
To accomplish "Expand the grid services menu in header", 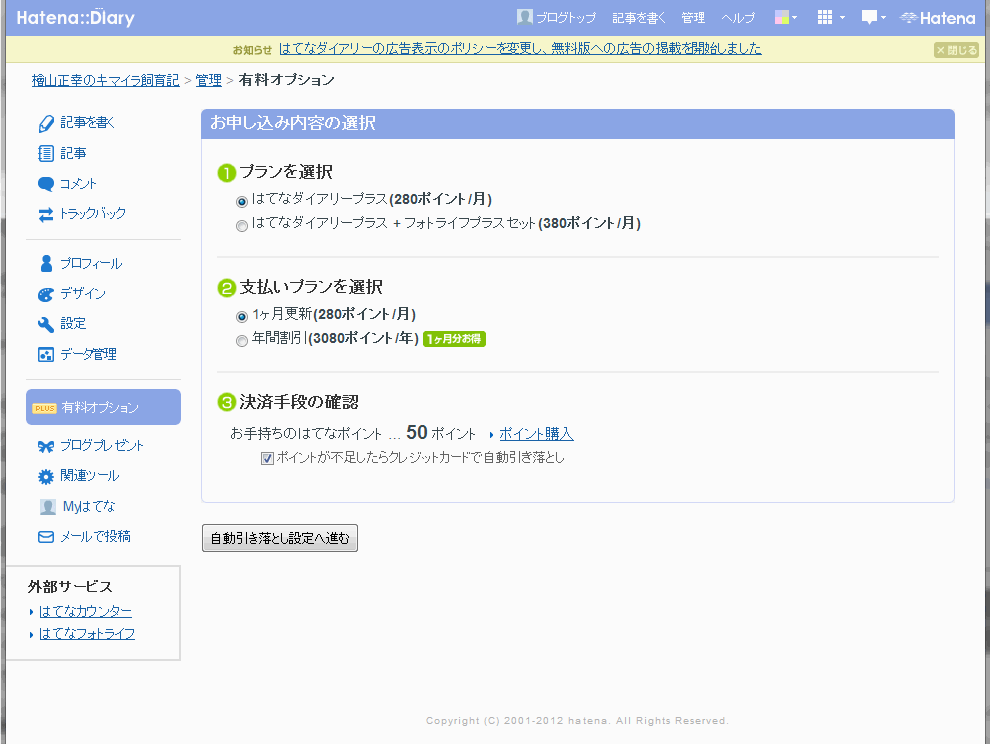I will pyautogui.click(x=830, y=18).
